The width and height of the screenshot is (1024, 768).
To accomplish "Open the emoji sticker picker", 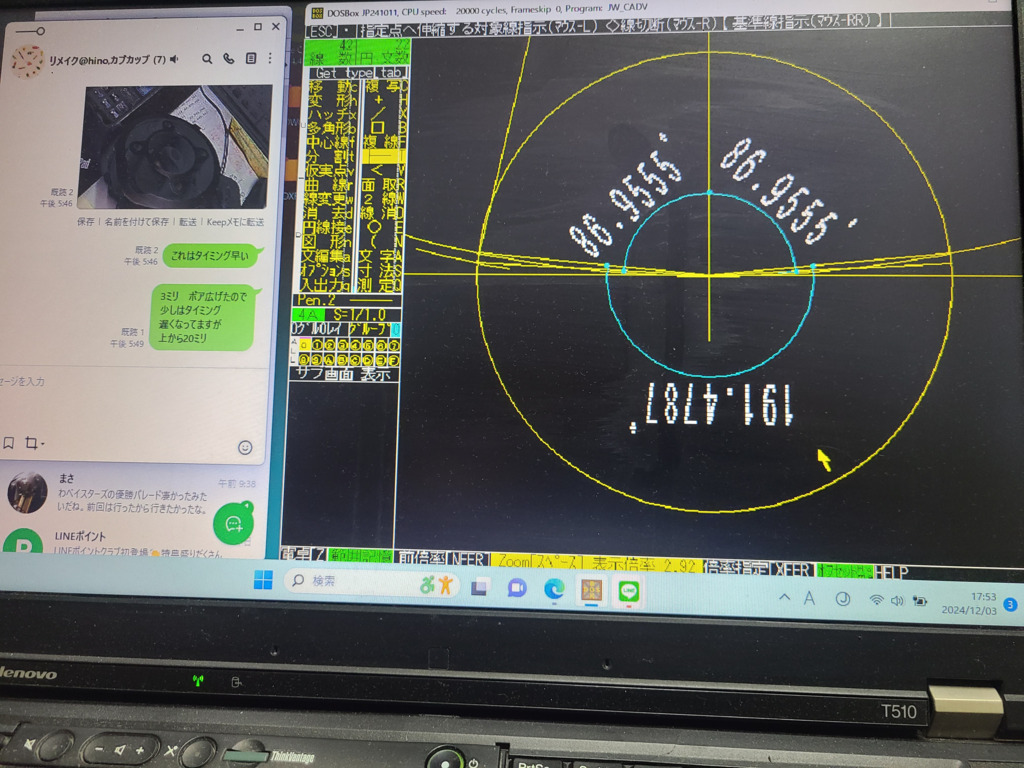I will click(245, 446).
